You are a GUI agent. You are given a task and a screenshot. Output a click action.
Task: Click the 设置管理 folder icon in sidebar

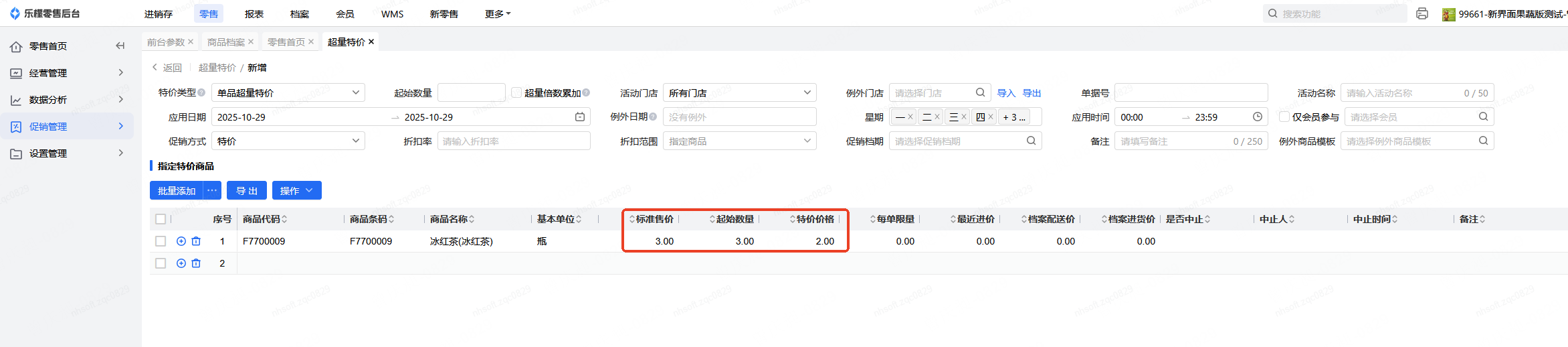(x=16, y=153)
